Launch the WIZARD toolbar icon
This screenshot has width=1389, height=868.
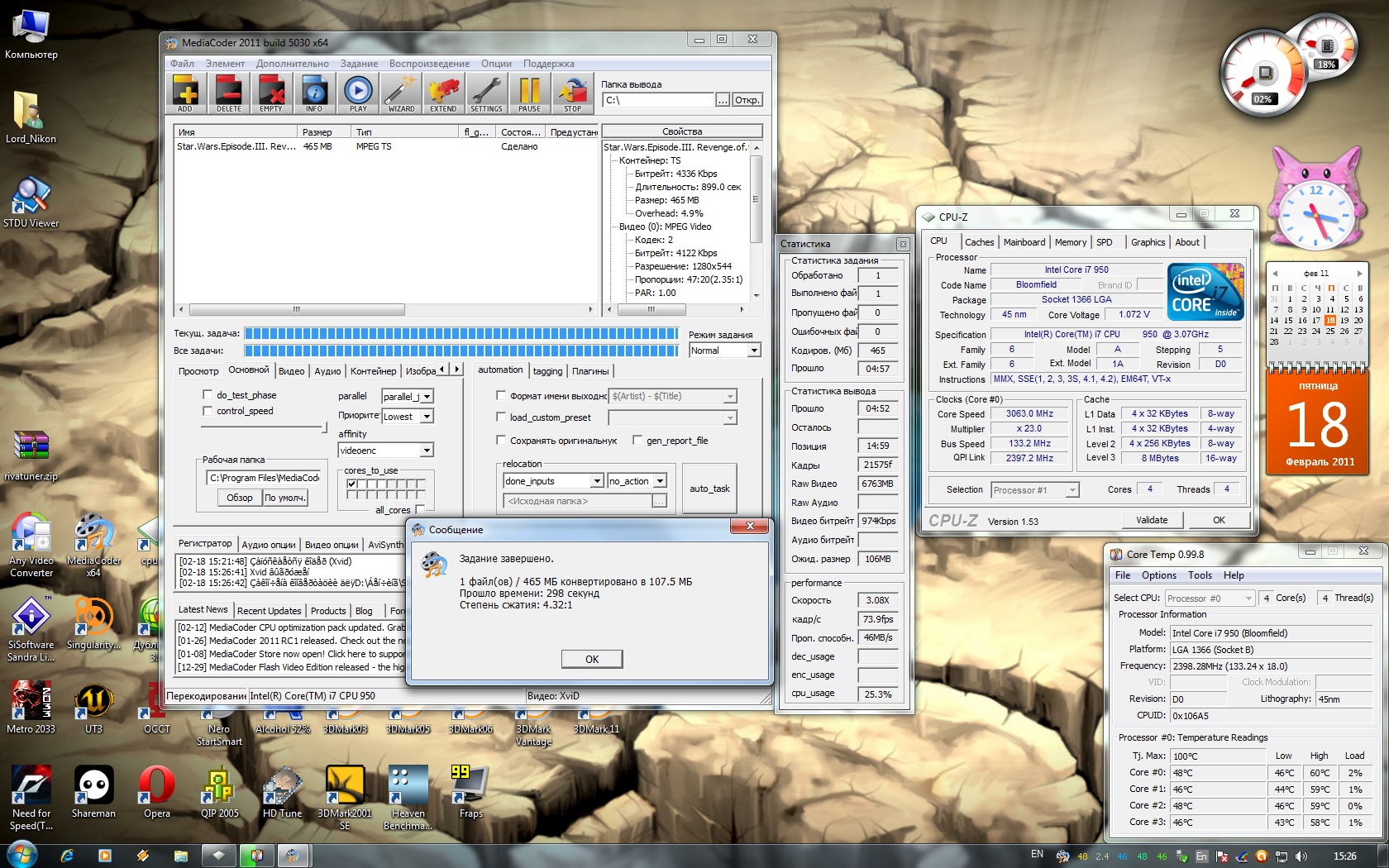tap(401, 93)
